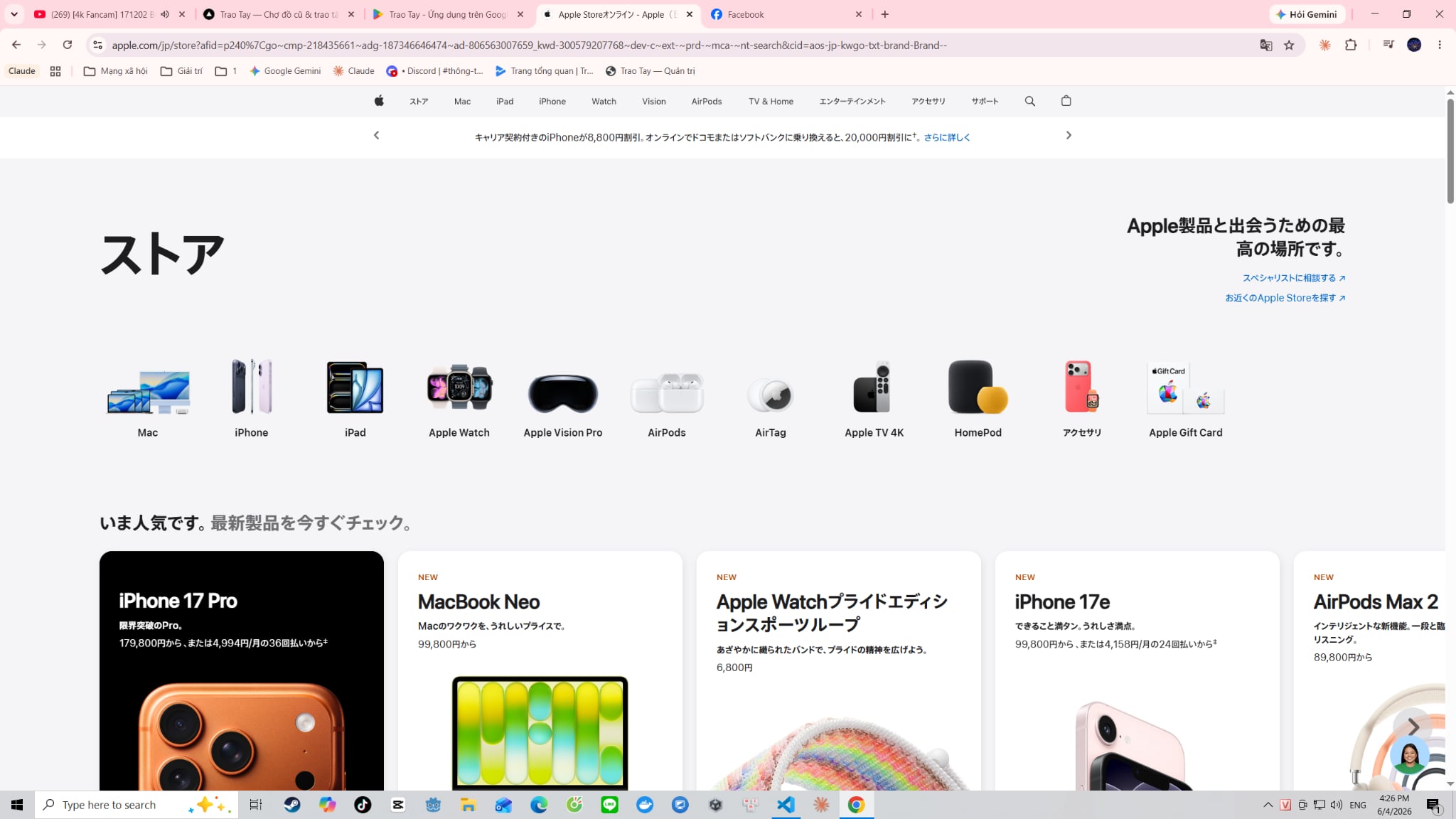Open the site search magnifier icon
1456x819 pixels.
pyautogui.click(x=1029, y=101)
